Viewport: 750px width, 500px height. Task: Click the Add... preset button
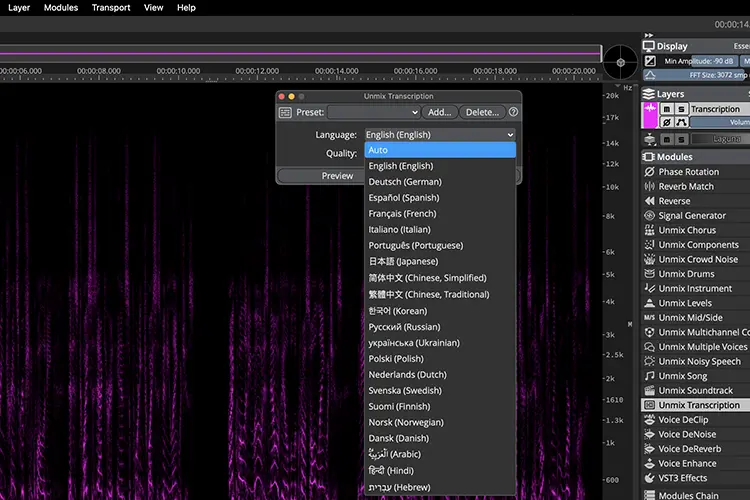tap(440, 112)
